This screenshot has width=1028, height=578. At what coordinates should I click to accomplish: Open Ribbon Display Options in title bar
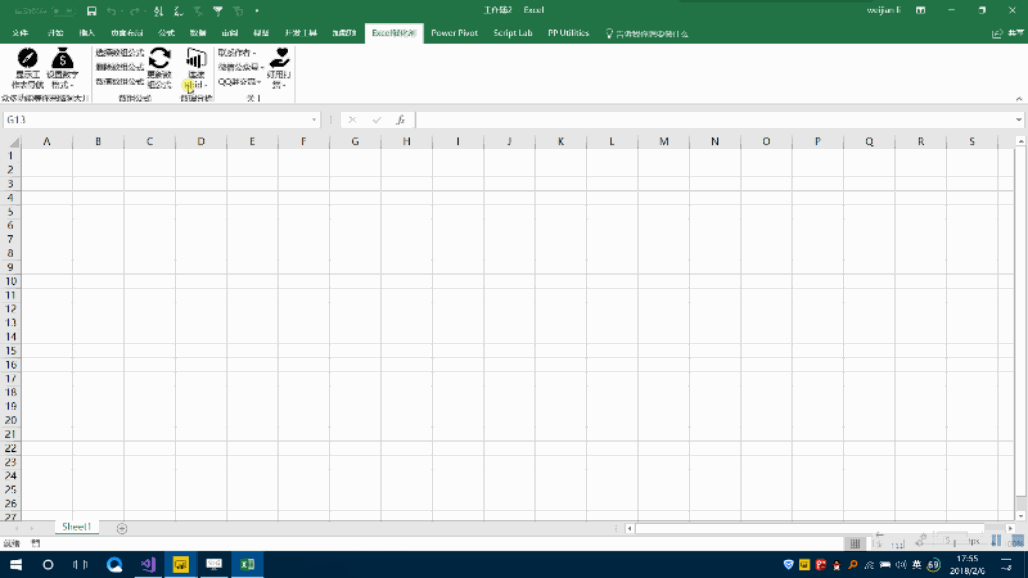click(920, 10)
